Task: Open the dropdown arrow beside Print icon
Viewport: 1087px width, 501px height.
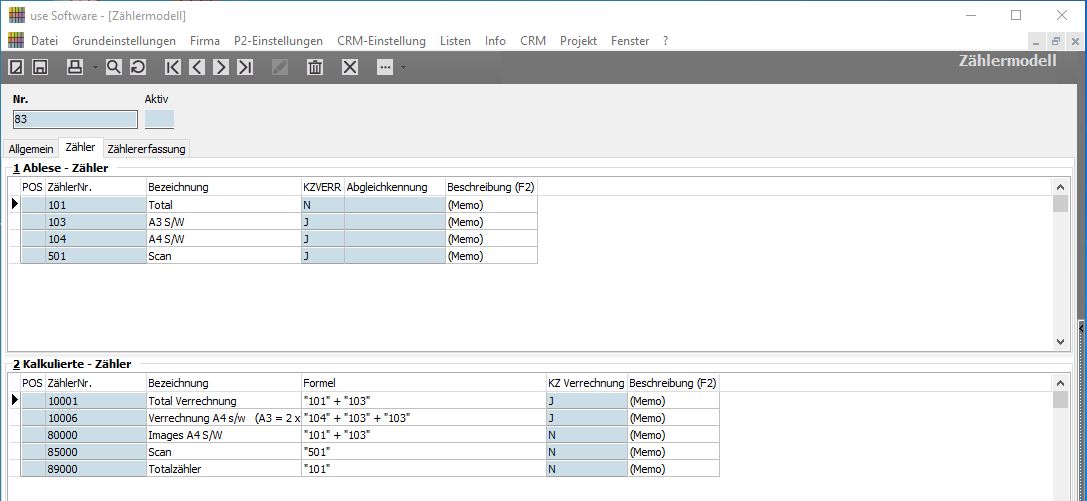Action: (94, 67)
